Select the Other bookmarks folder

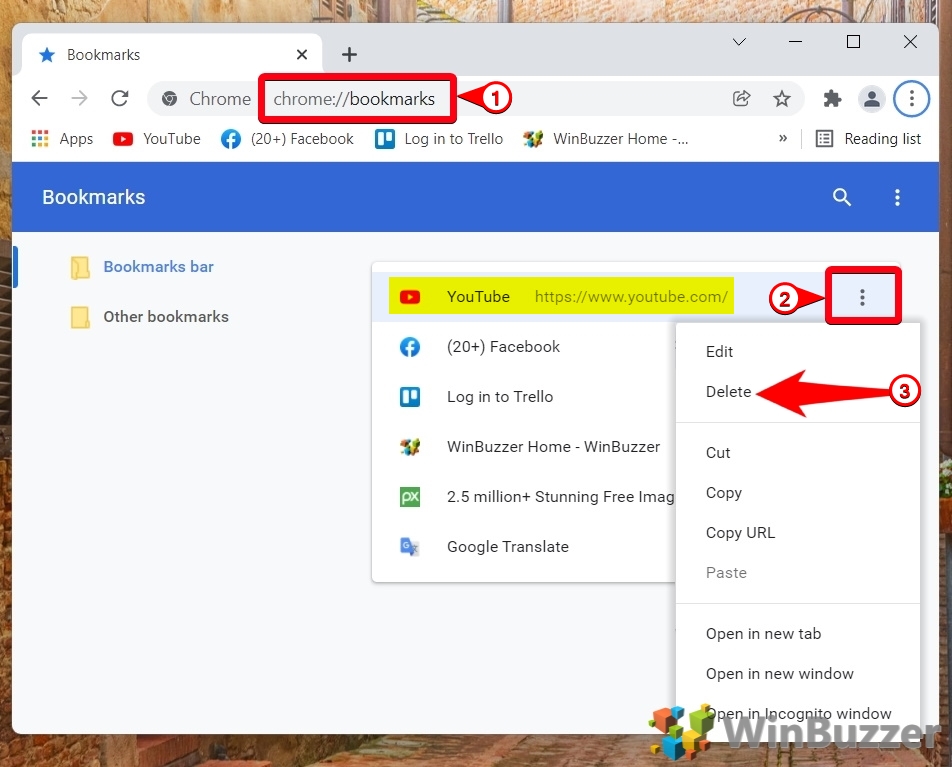[x=149, y=317]
